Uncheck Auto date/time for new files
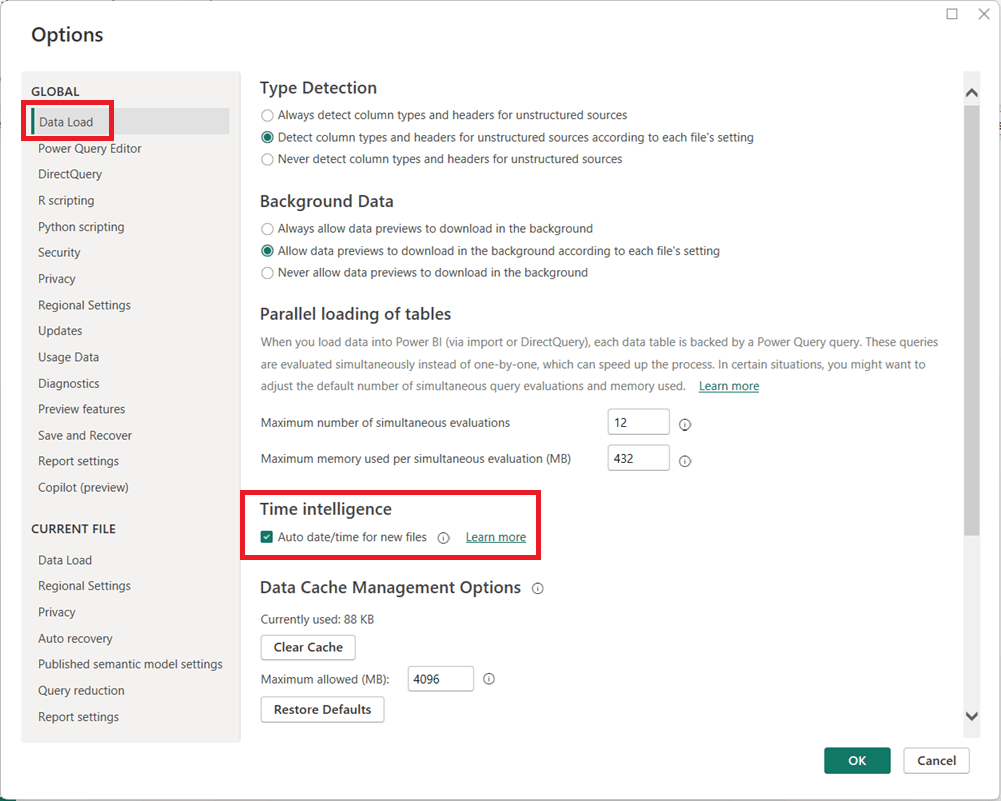1001x801 pixels. click(x=267, y=537)
